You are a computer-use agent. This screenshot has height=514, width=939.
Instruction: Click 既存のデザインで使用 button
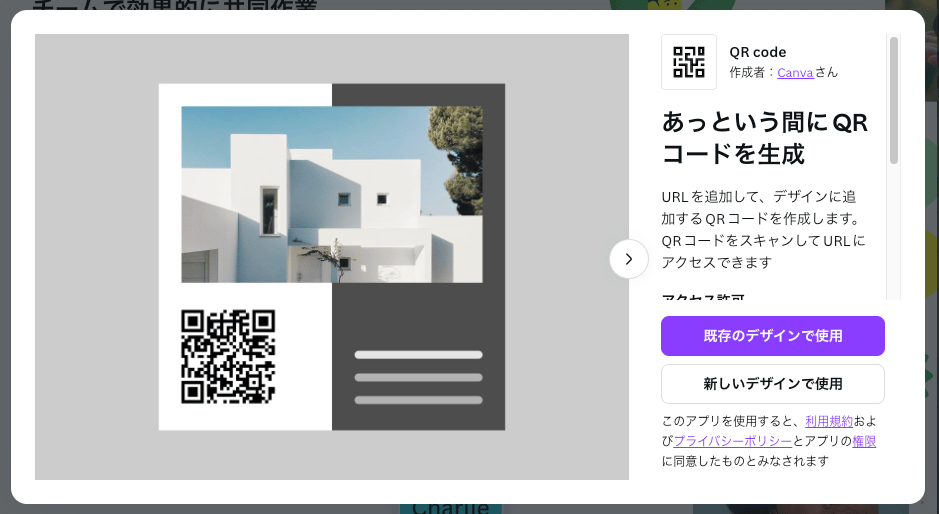click(773, 336)
